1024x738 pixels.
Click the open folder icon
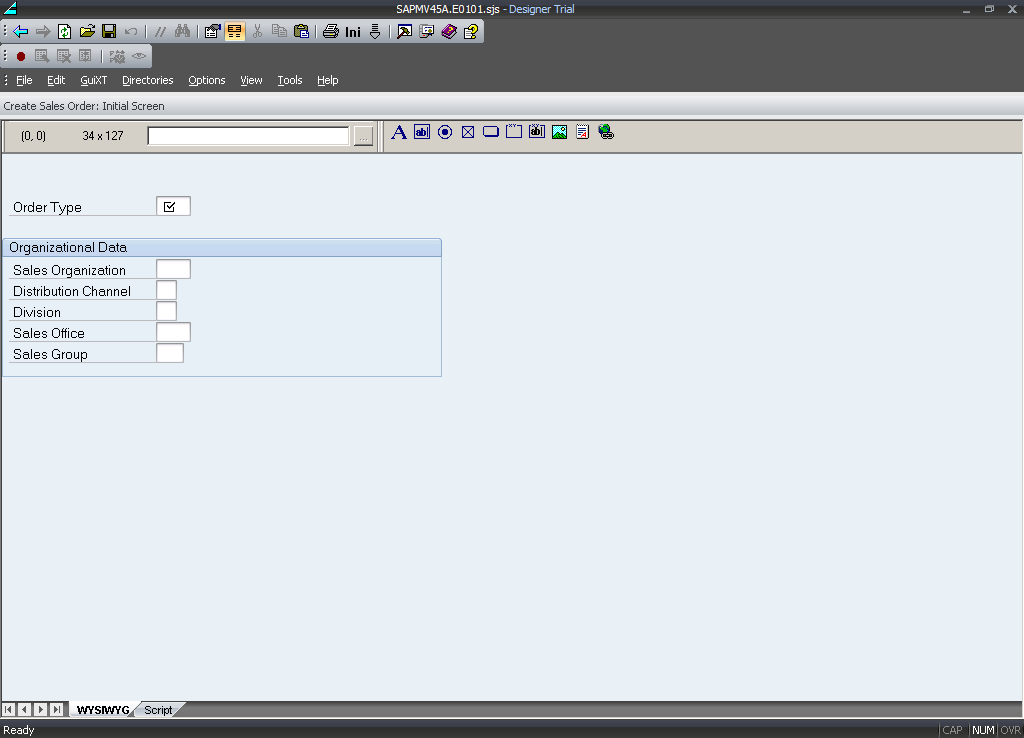pos(87,31)
